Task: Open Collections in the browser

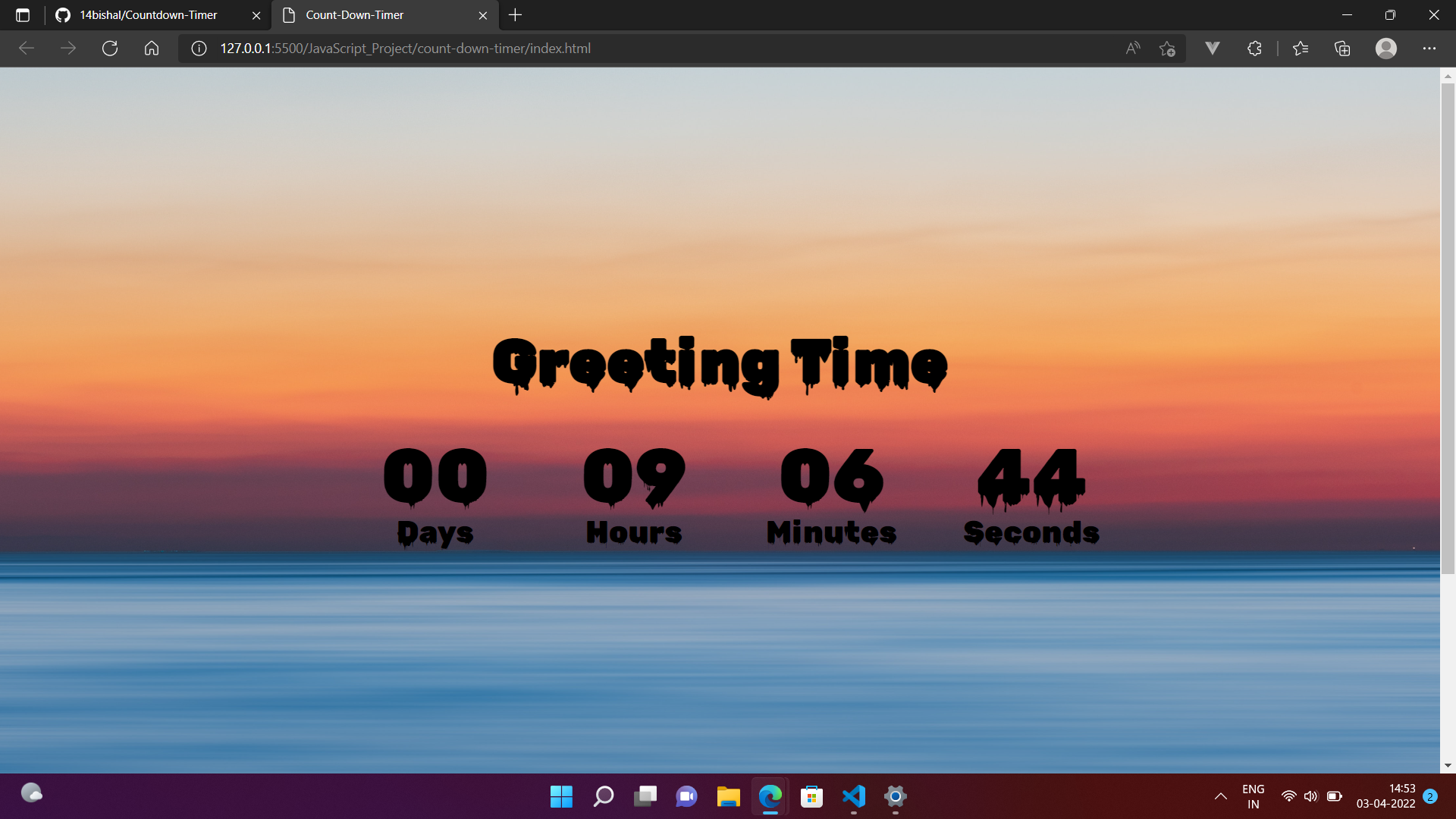Action: (x=1341, y=48)
